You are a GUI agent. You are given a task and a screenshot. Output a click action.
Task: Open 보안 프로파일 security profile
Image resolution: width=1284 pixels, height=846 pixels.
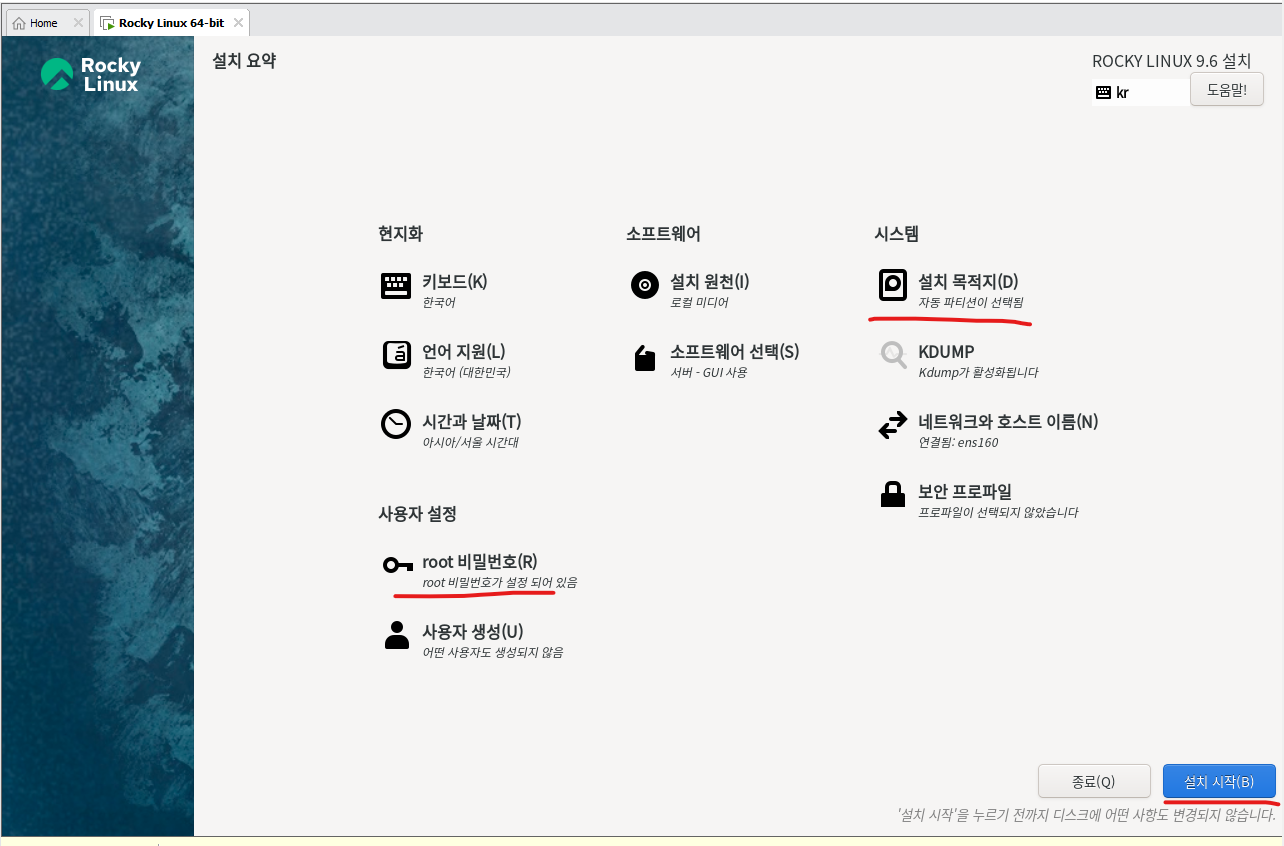[965, 491]
